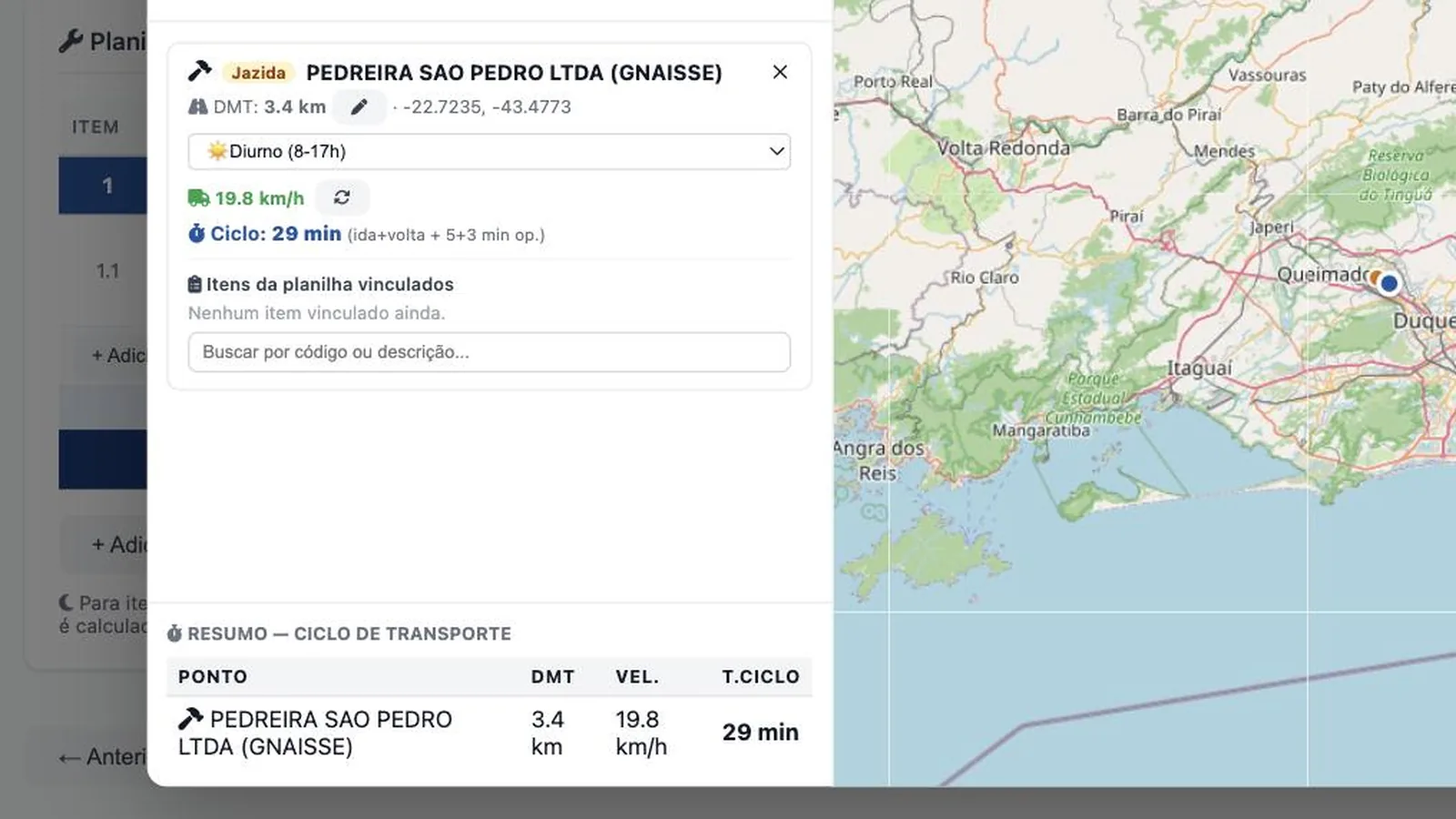Click the ITEM column header in the background table
Viewport: 1456px width, 819px height.
click(96, 127)
